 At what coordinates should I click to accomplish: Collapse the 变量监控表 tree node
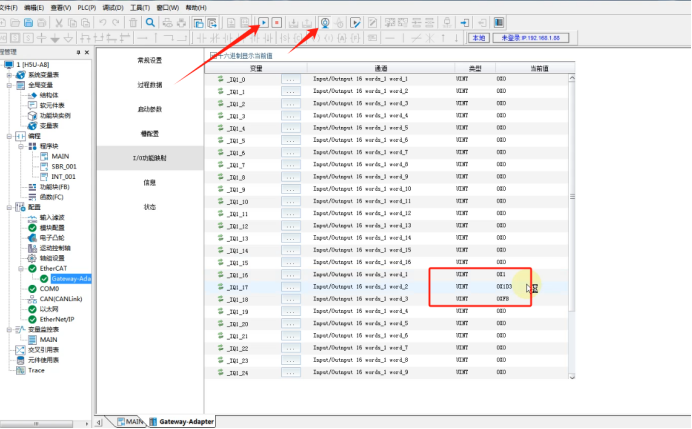(9, 330)
